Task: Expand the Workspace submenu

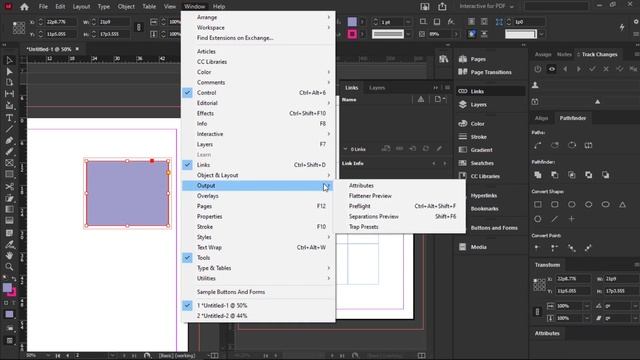Action: click(x=258, y=27)
